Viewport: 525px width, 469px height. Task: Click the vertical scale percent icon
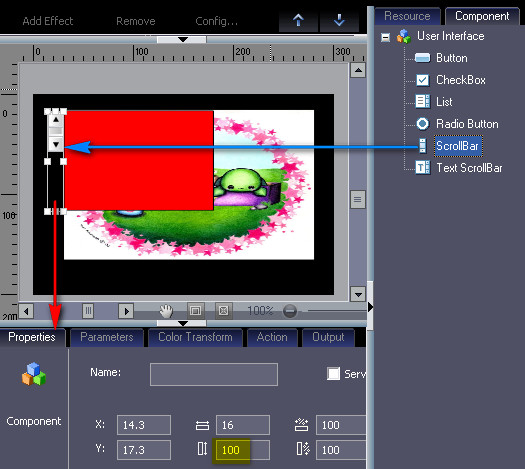click(x=303, y=449)
